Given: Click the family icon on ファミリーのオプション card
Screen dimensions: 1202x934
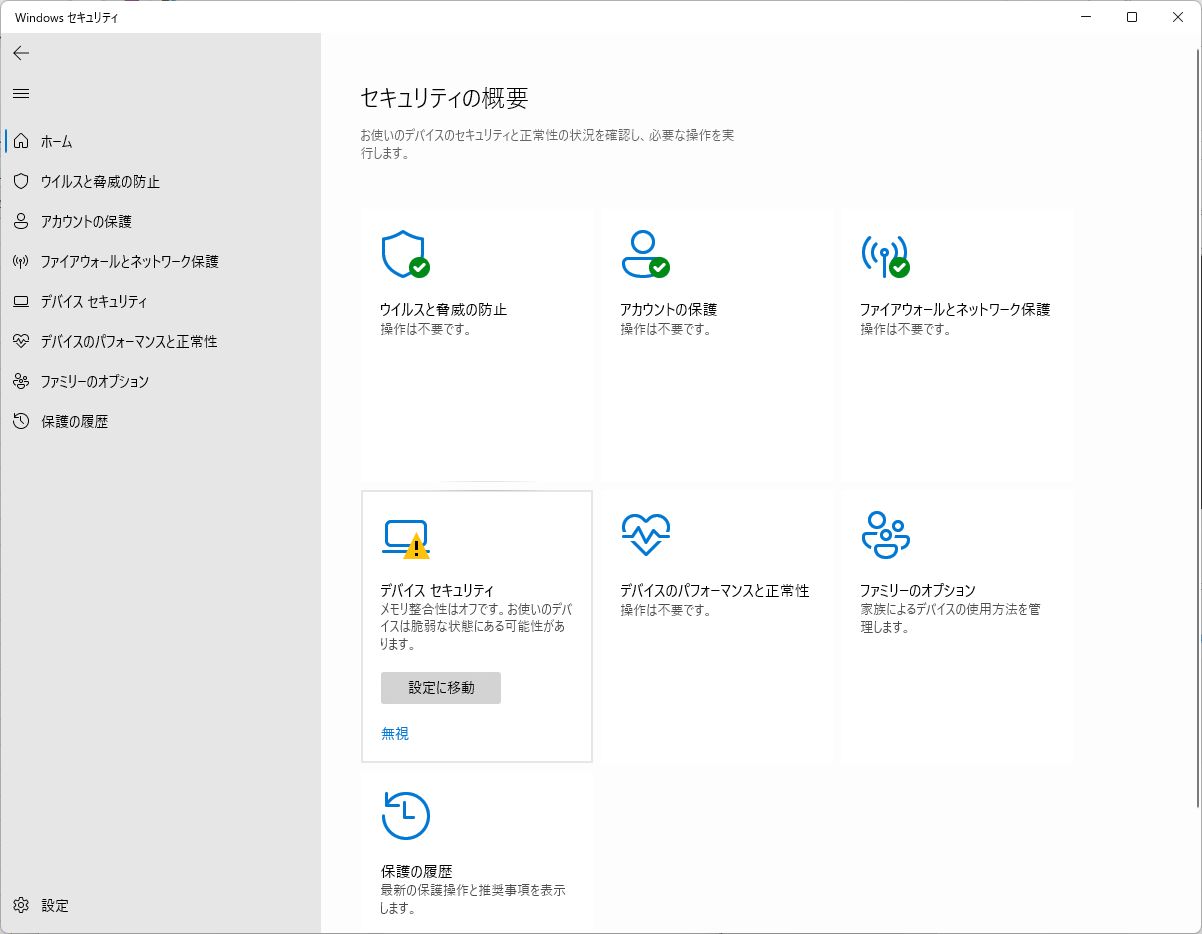Looking at the screenshot, I should 885,534.
